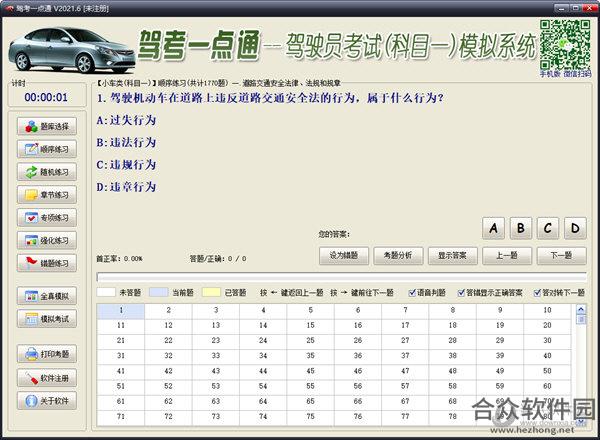Jump to question 1 in grid

tap(121, 310)
